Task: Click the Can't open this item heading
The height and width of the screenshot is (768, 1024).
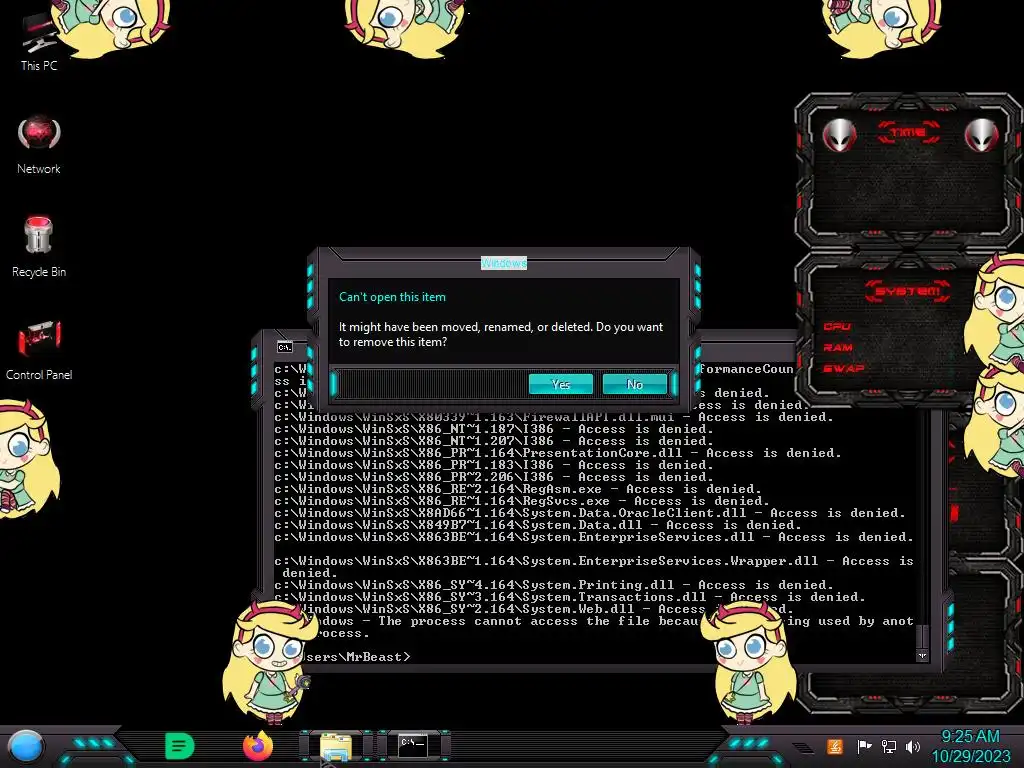Action: point(392,296)
